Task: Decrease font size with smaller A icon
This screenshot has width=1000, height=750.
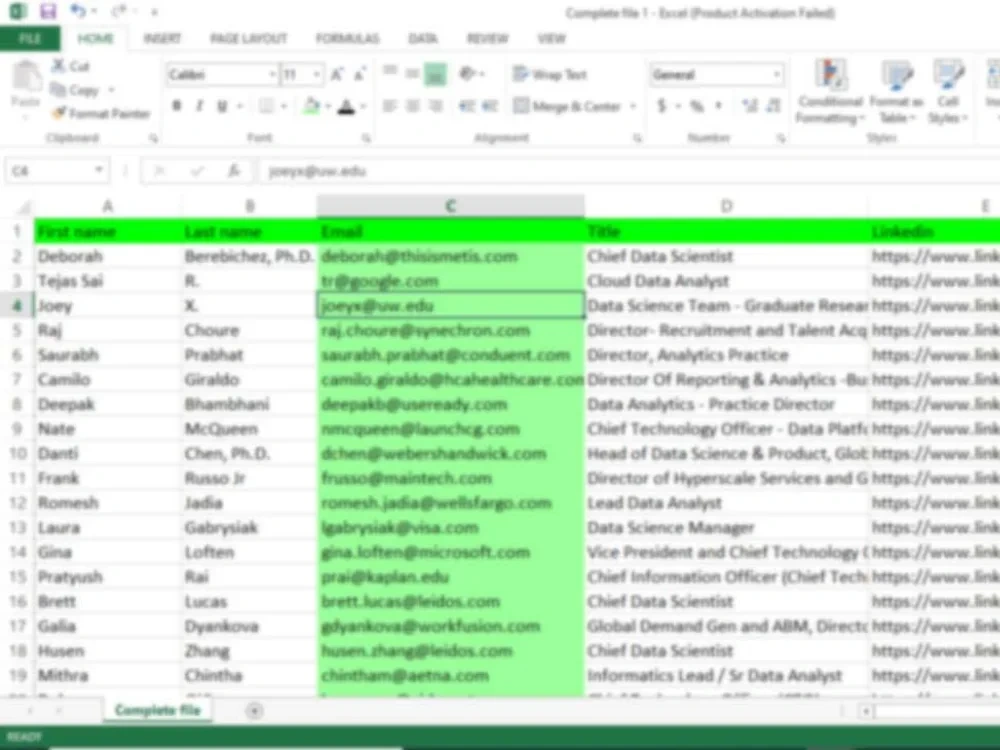Action: coord(360,75)
